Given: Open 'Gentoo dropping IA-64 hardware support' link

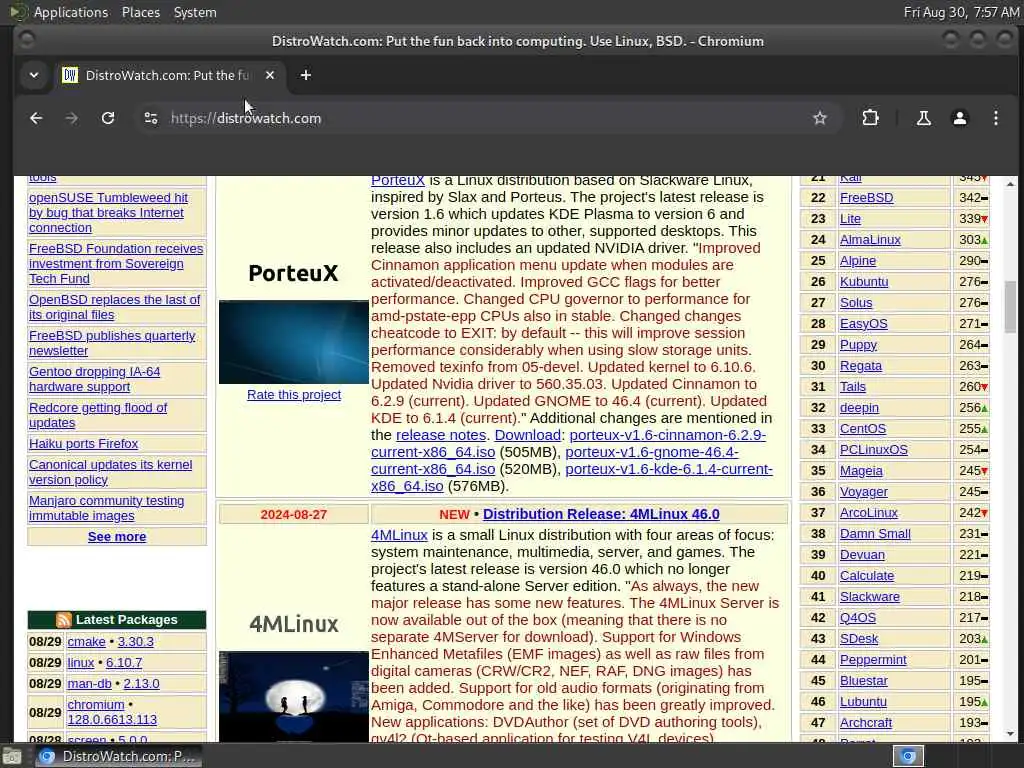Looking at the screenshot, I should point(95,379).
